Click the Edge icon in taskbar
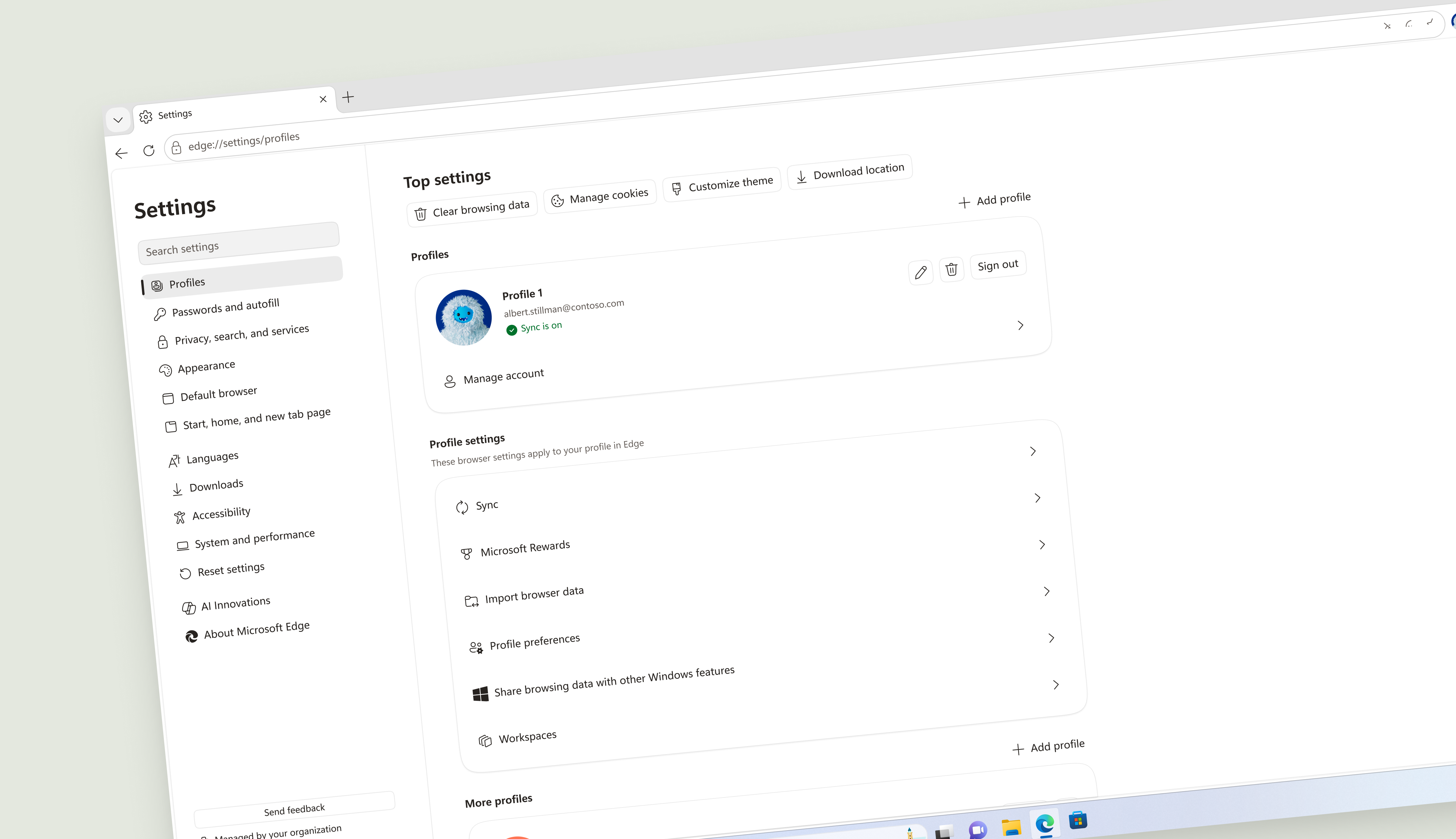 1045,824
